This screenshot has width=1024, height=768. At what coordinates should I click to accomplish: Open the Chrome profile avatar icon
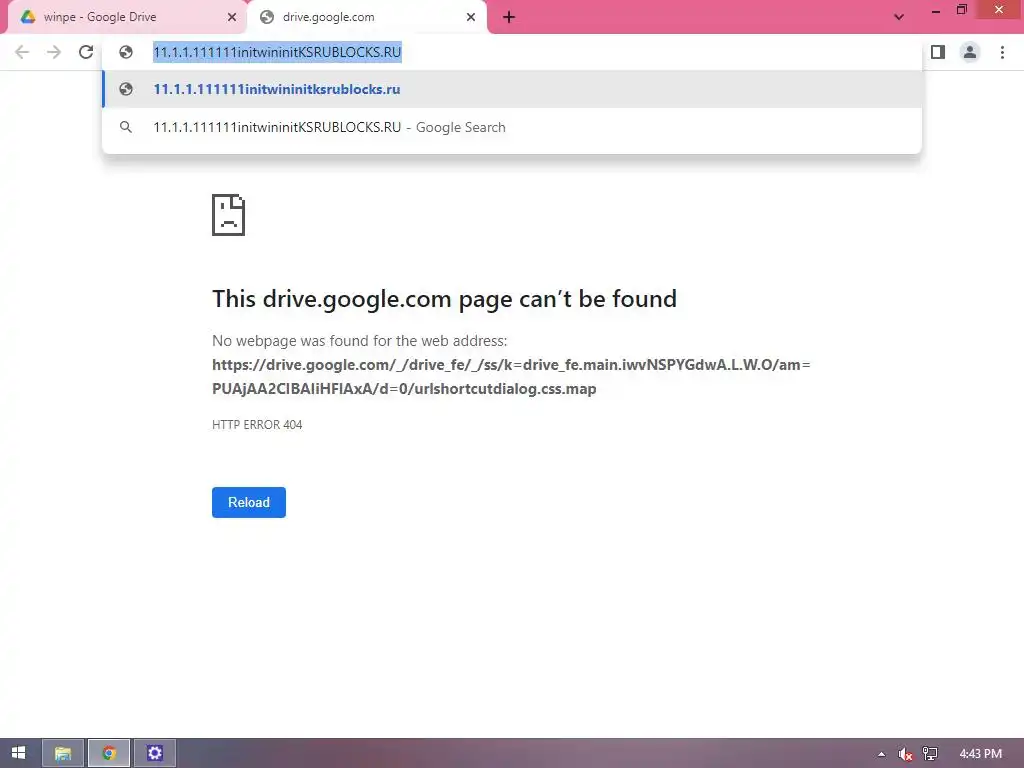click(x=970, y=52)
